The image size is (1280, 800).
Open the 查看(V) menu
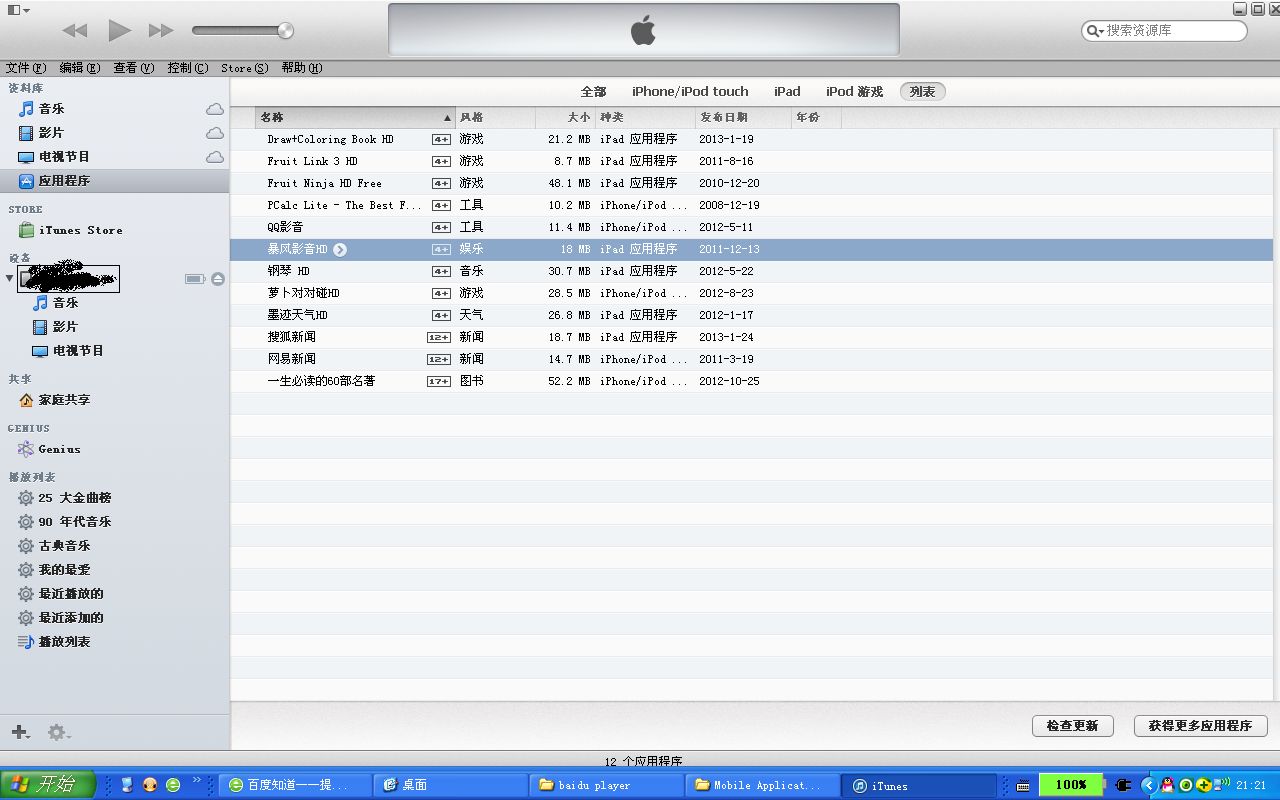(x=134, y=68)
